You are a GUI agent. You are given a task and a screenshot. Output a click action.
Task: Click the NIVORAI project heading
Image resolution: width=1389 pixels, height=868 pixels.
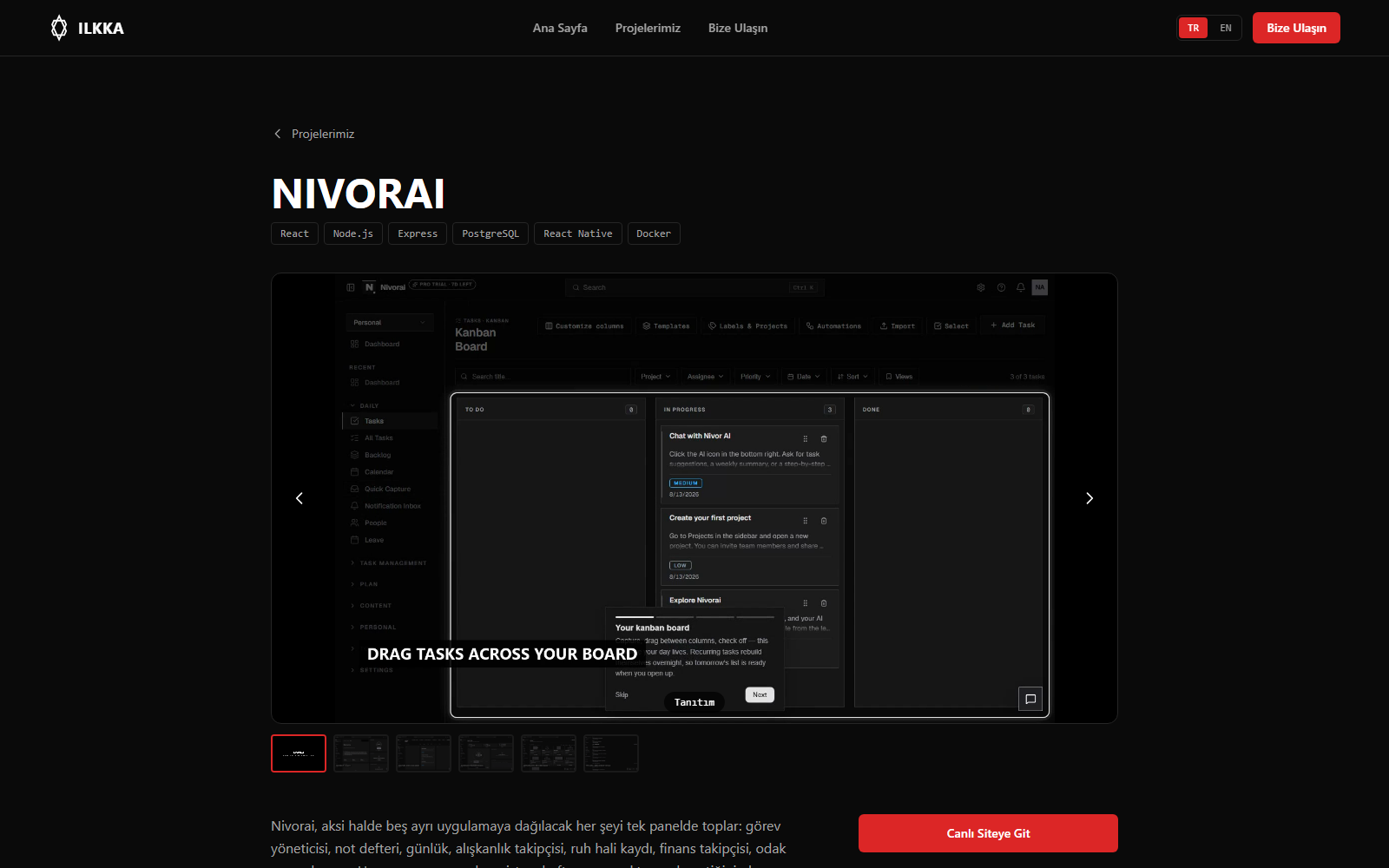click(x=359, y=194)
